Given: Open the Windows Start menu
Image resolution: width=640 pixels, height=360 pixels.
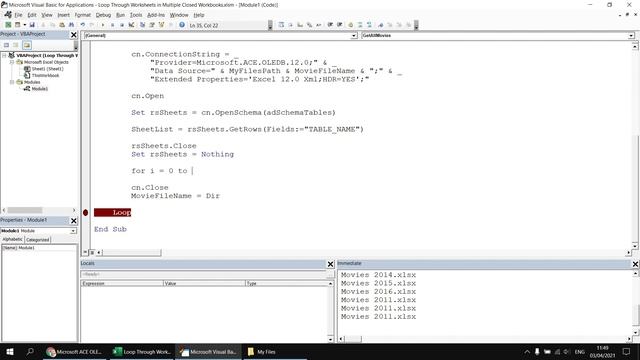Looking at the screenshot, I should pos(10,351).
